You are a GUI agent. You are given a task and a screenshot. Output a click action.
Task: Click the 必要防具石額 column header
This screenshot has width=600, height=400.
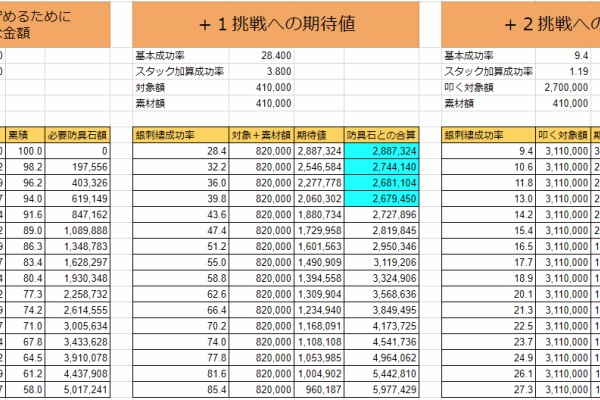click(77, 133)
